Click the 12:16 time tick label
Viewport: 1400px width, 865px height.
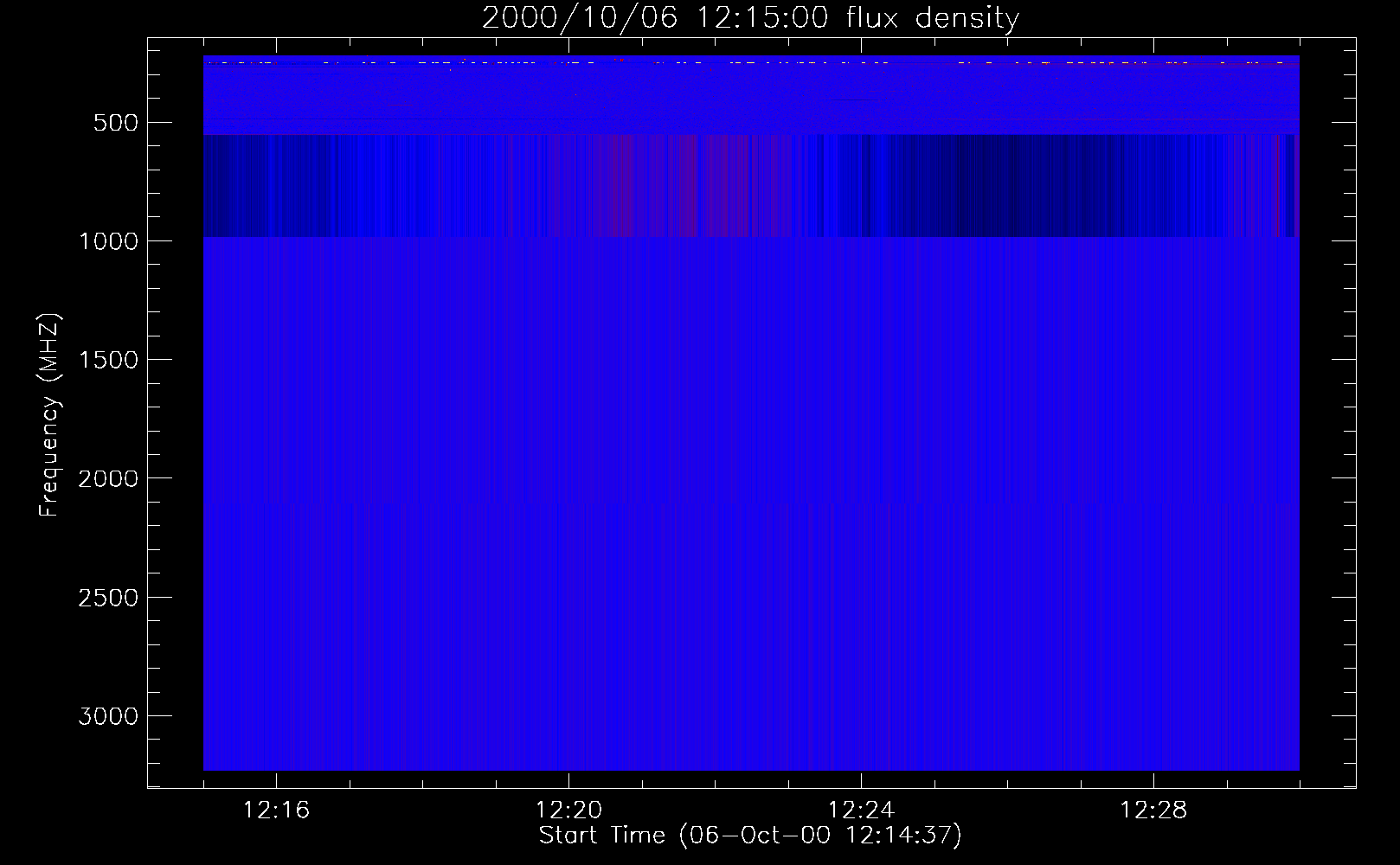[276, 811]
